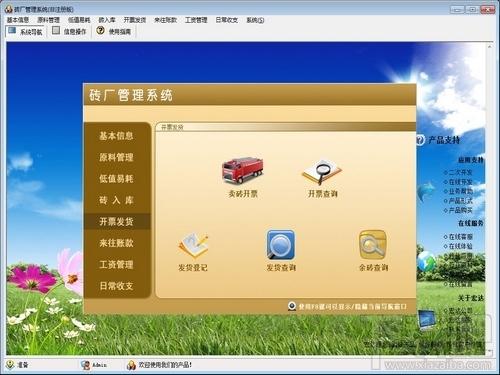Viewport: 500px width, 375px height.
Task: Open the 发货登记 notepad icon
Action: click(193, 246)
